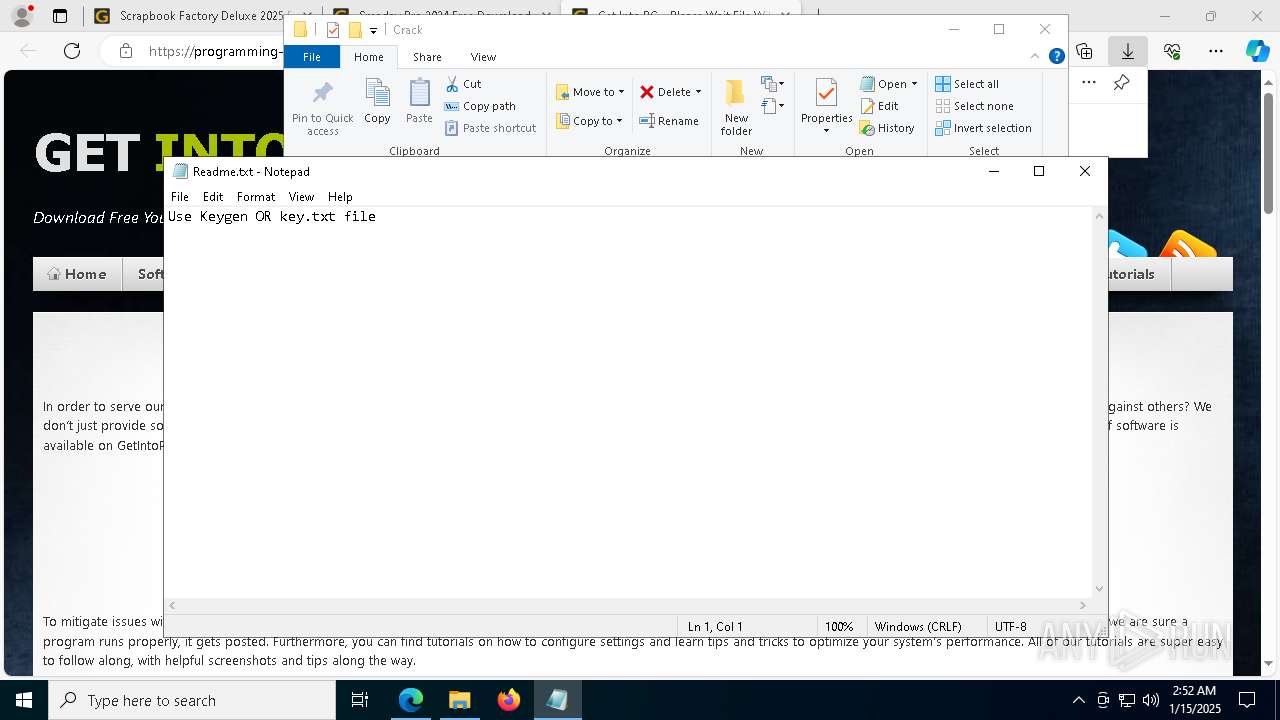Show hidden icons in system tray

pyautogui.click(x=1078, y=700)
